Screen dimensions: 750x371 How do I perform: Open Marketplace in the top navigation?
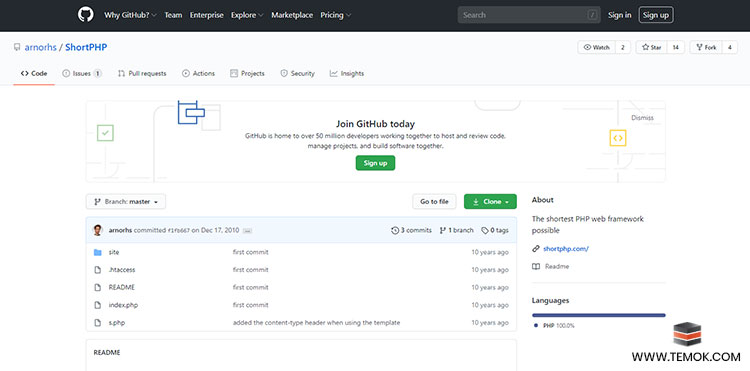pyautogui.click(x=292, y=15)
